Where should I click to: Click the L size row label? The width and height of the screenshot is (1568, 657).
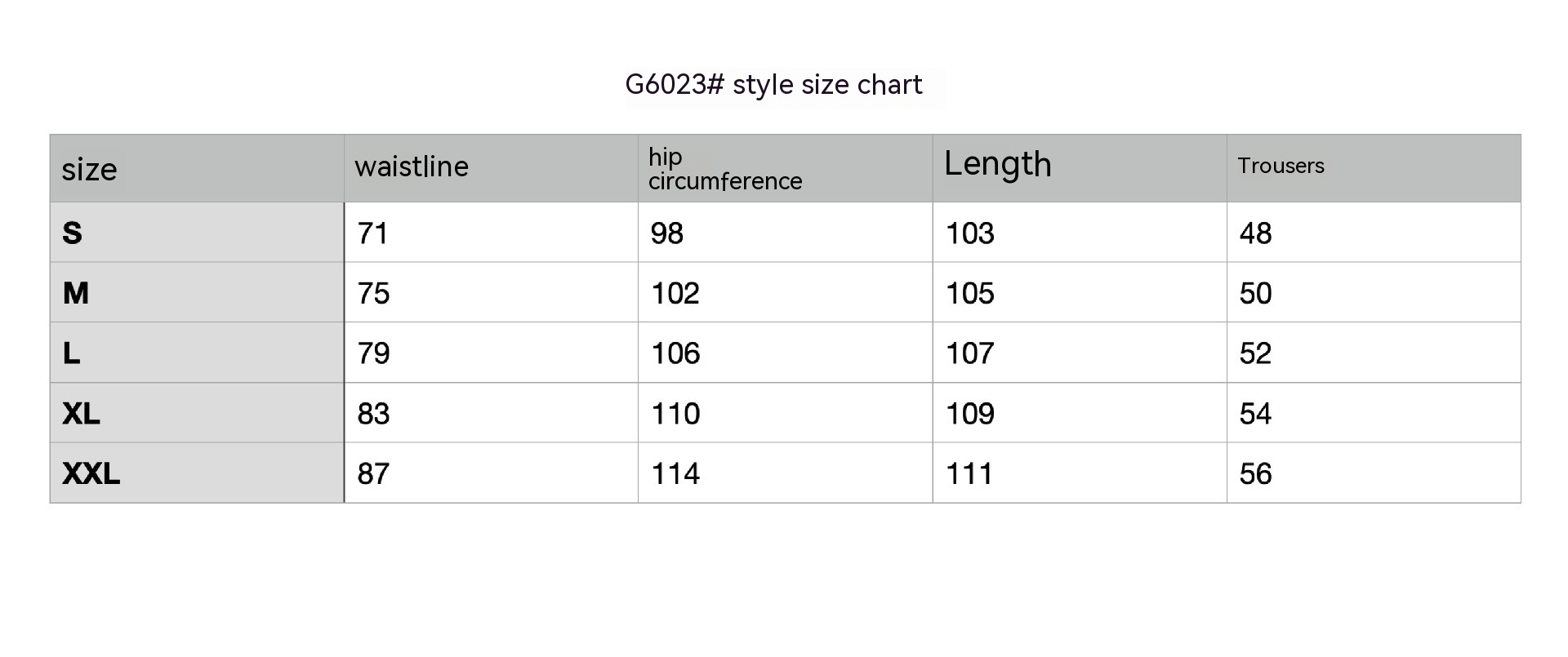[72, 353]
